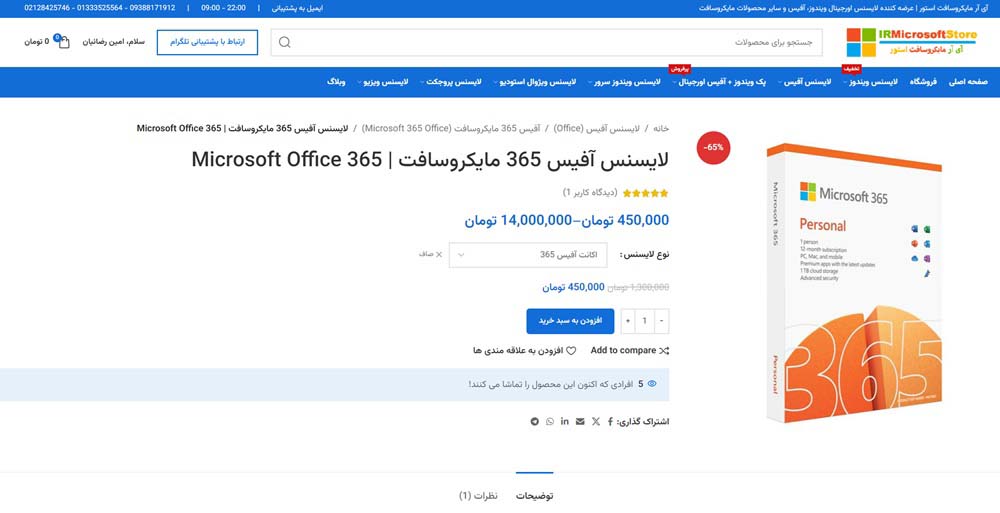This screenshot has height=513, width=1000.
Task: Add product to wishlist with heart icon
Action: (571, 351)
